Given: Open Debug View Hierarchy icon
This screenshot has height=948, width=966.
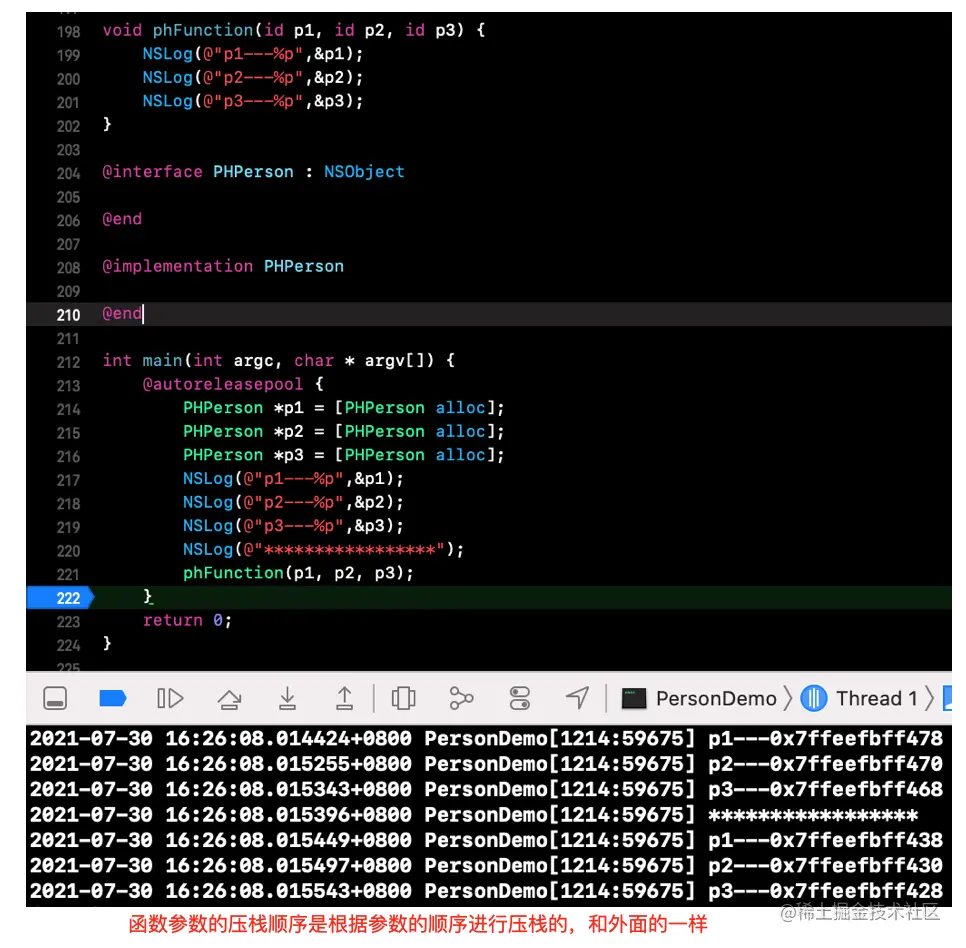Looking at the screenshot, I should [x=404, y=699].
